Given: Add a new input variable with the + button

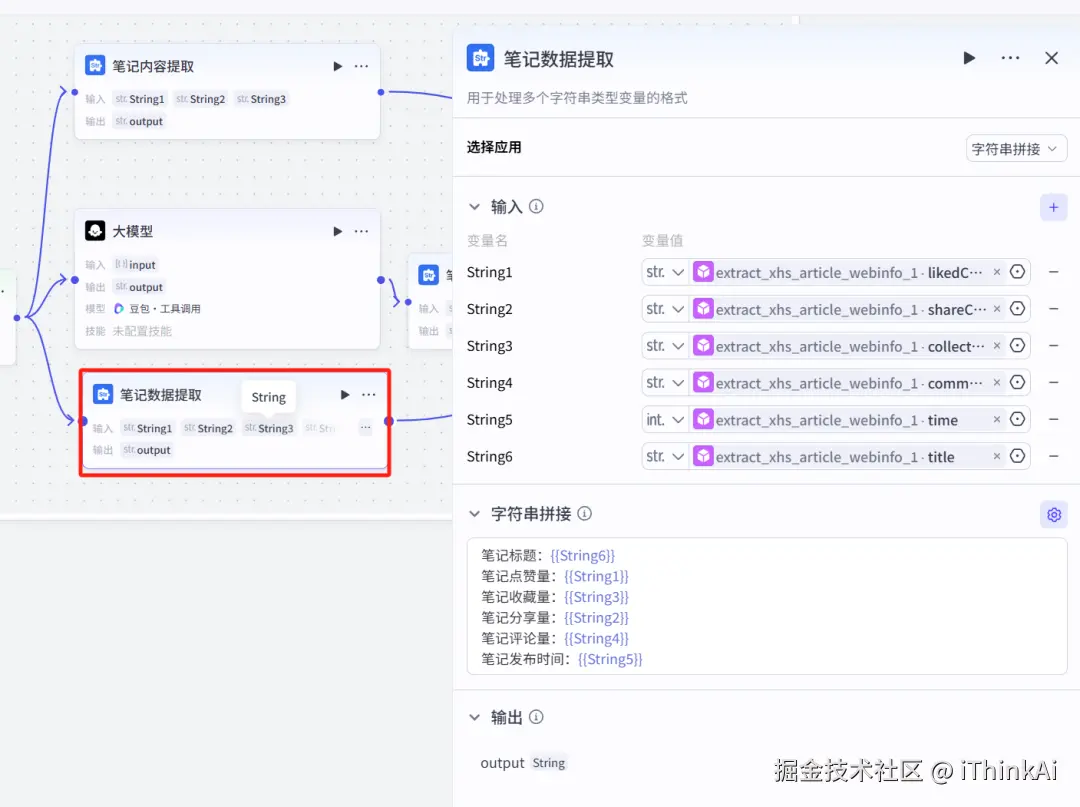Looking at the screenshot, I should pos(1053,207).
